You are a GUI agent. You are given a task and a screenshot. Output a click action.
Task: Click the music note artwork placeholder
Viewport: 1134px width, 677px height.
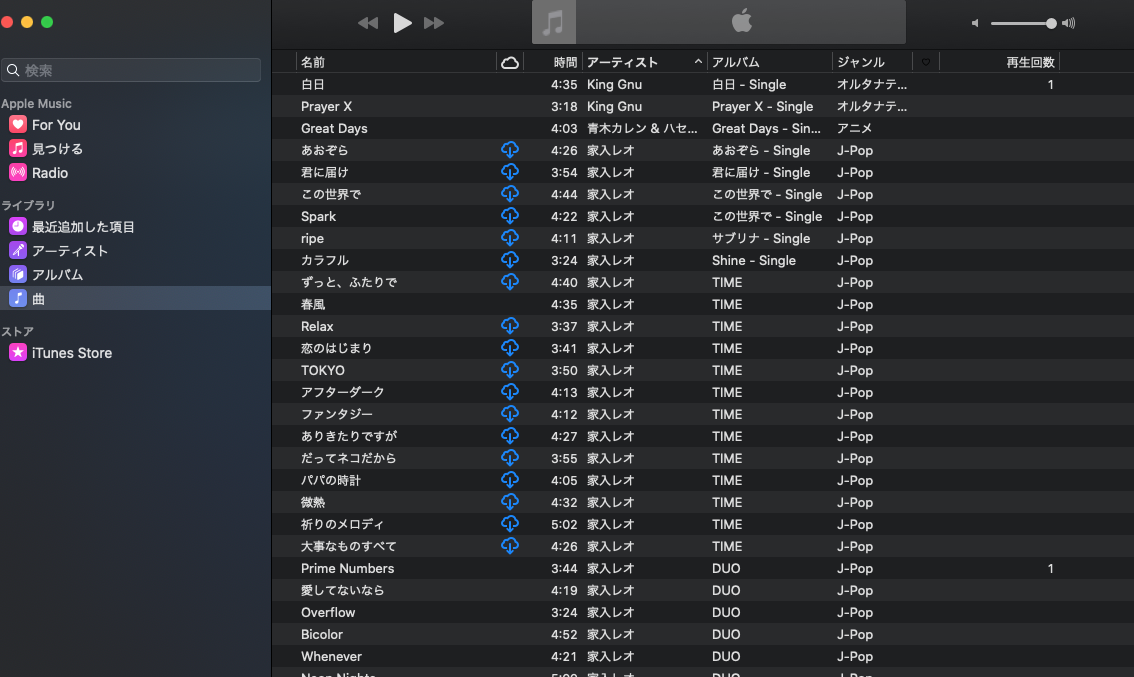tap(554, 22)
